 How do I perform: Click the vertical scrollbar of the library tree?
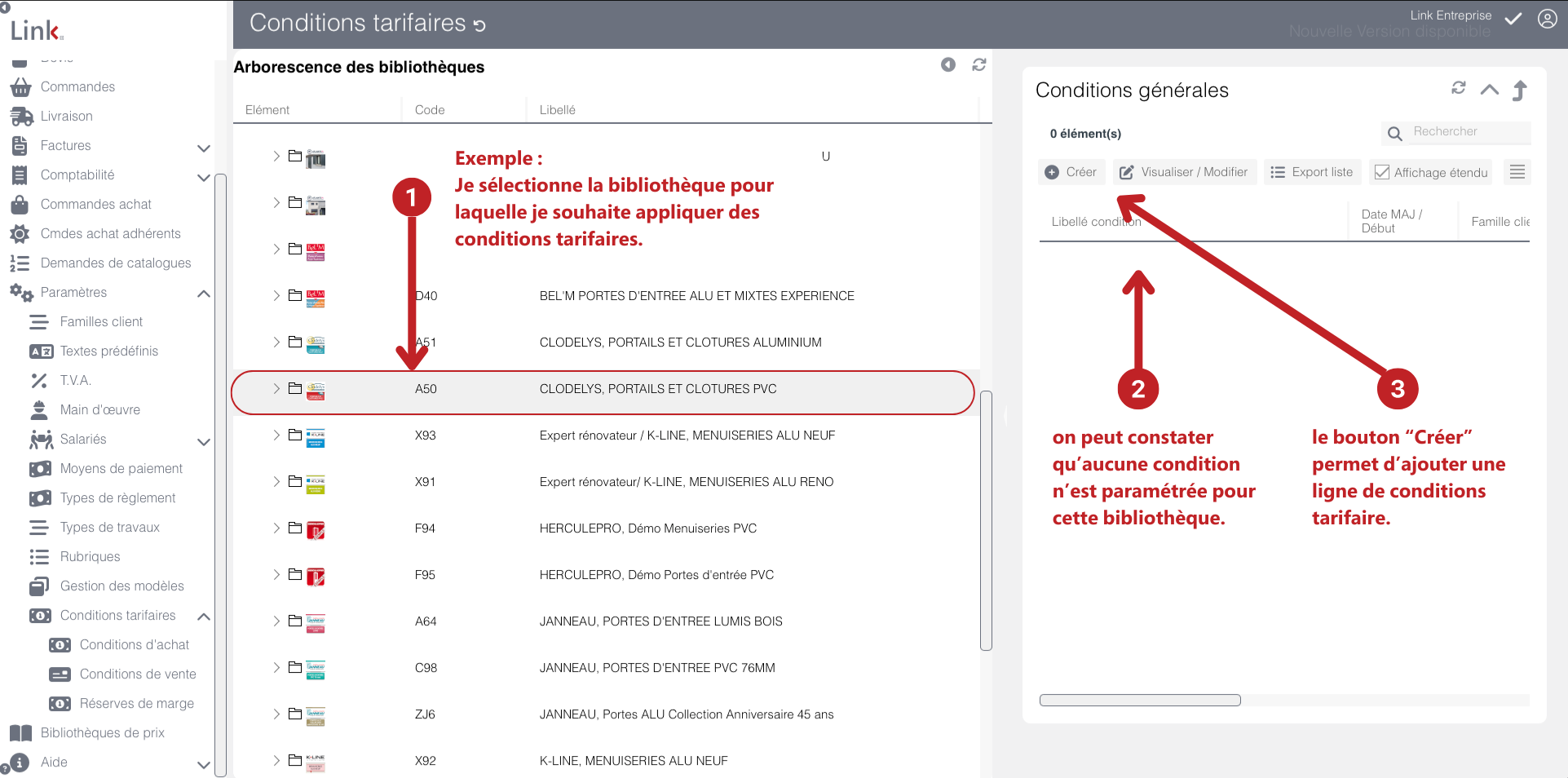point(986,520)
